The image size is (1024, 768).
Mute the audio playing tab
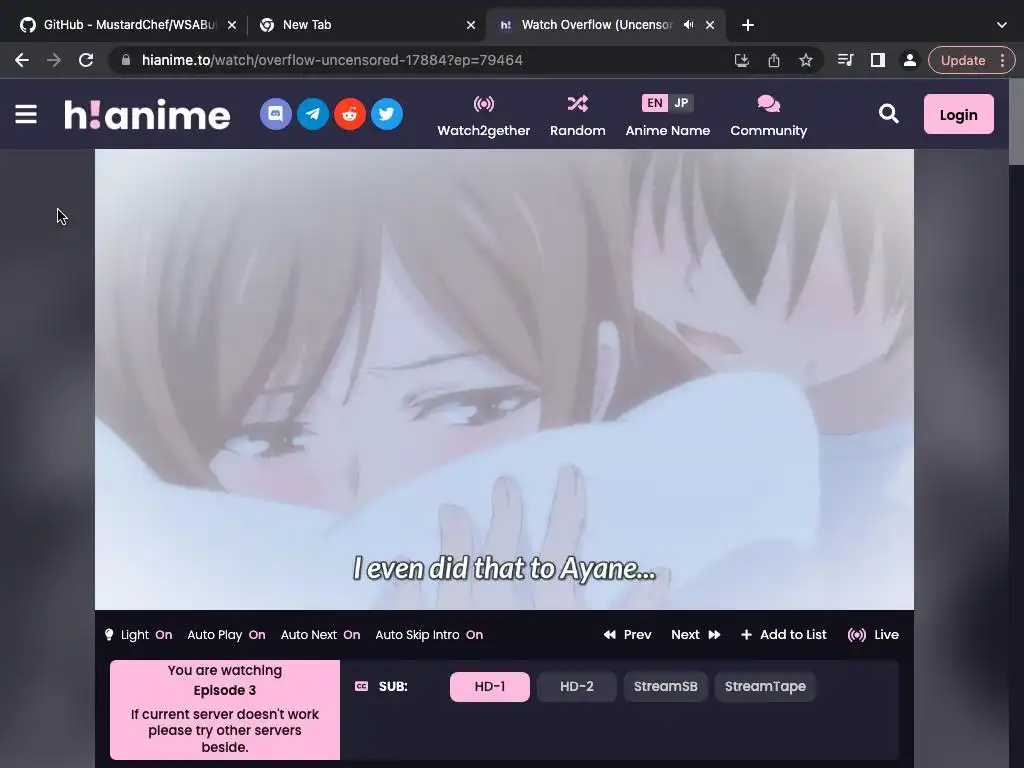(x=688, y=25)
